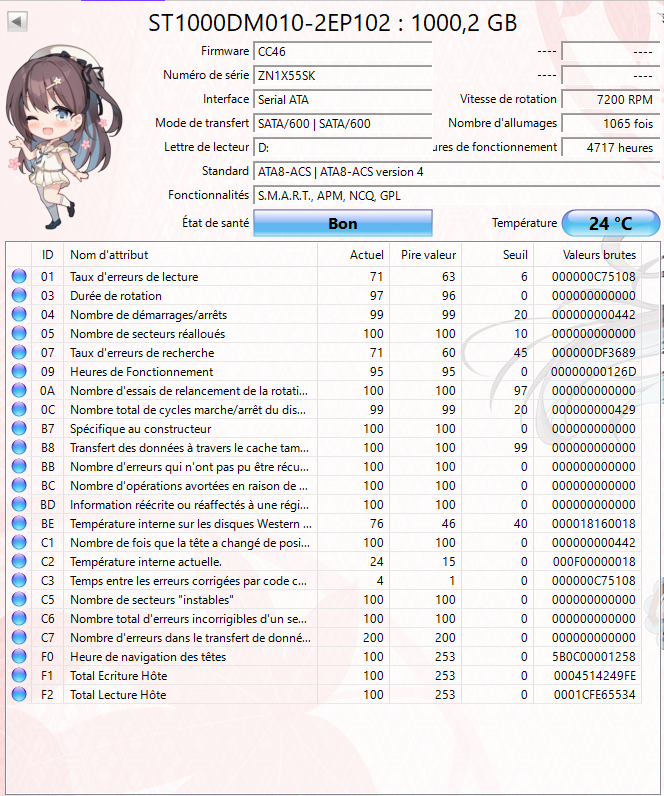664x796 pixels.
Task: Click the Pire valeur column header
Action: [x=425, y=254]
